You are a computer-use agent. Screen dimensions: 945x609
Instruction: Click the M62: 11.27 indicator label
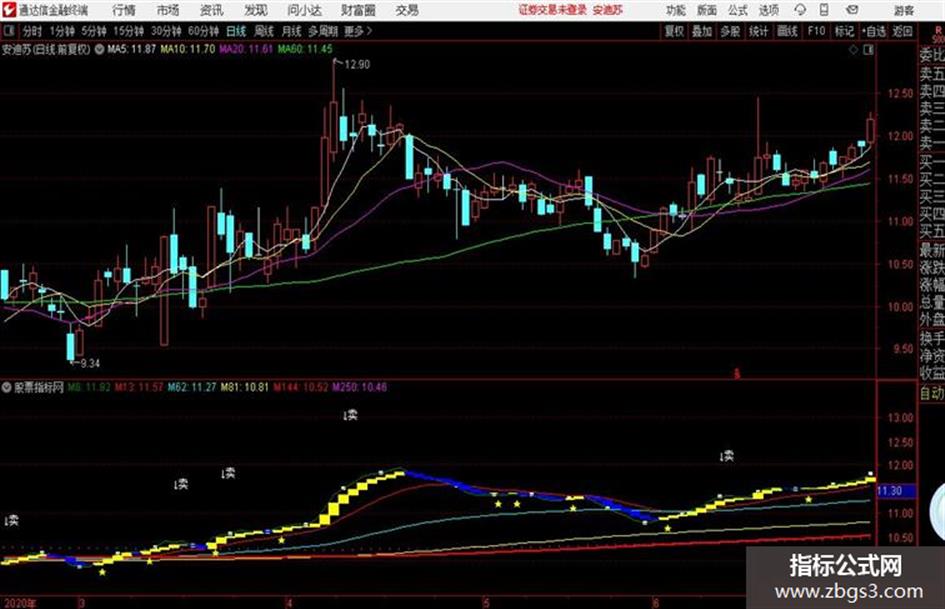coord(192,387)
